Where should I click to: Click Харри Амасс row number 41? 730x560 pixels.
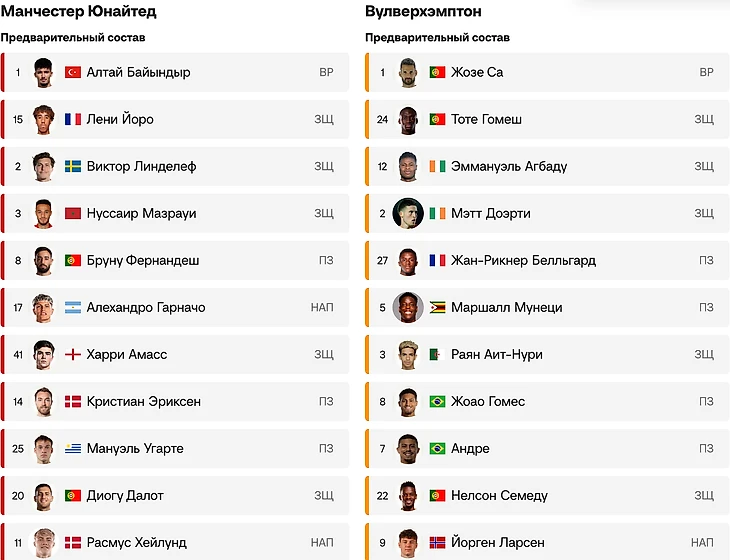18,355
